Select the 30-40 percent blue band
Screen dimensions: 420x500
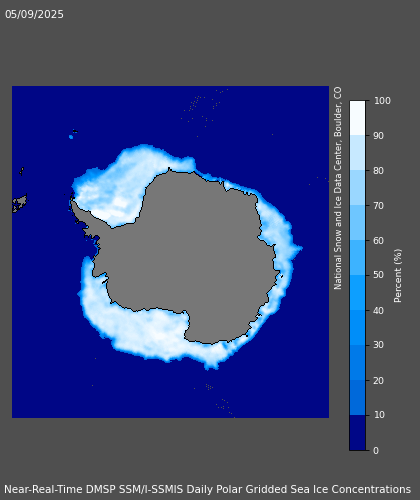(x=357, y=328)
